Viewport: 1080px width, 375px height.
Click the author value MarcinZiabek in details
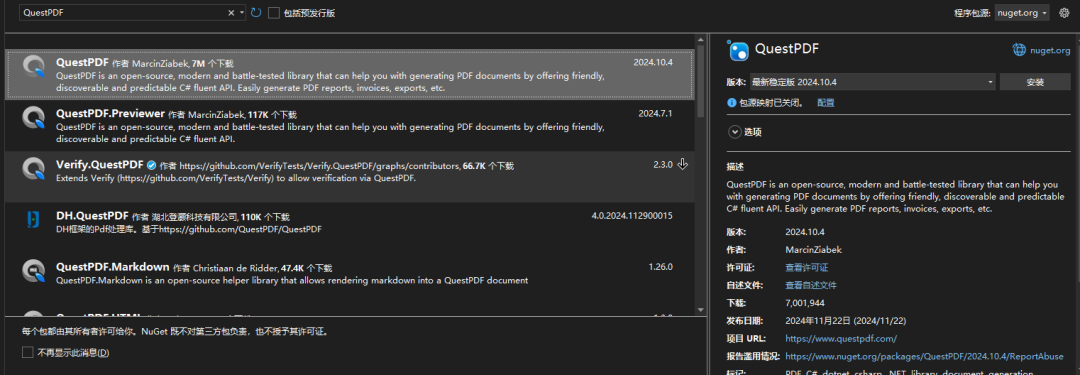pos(813,250)
